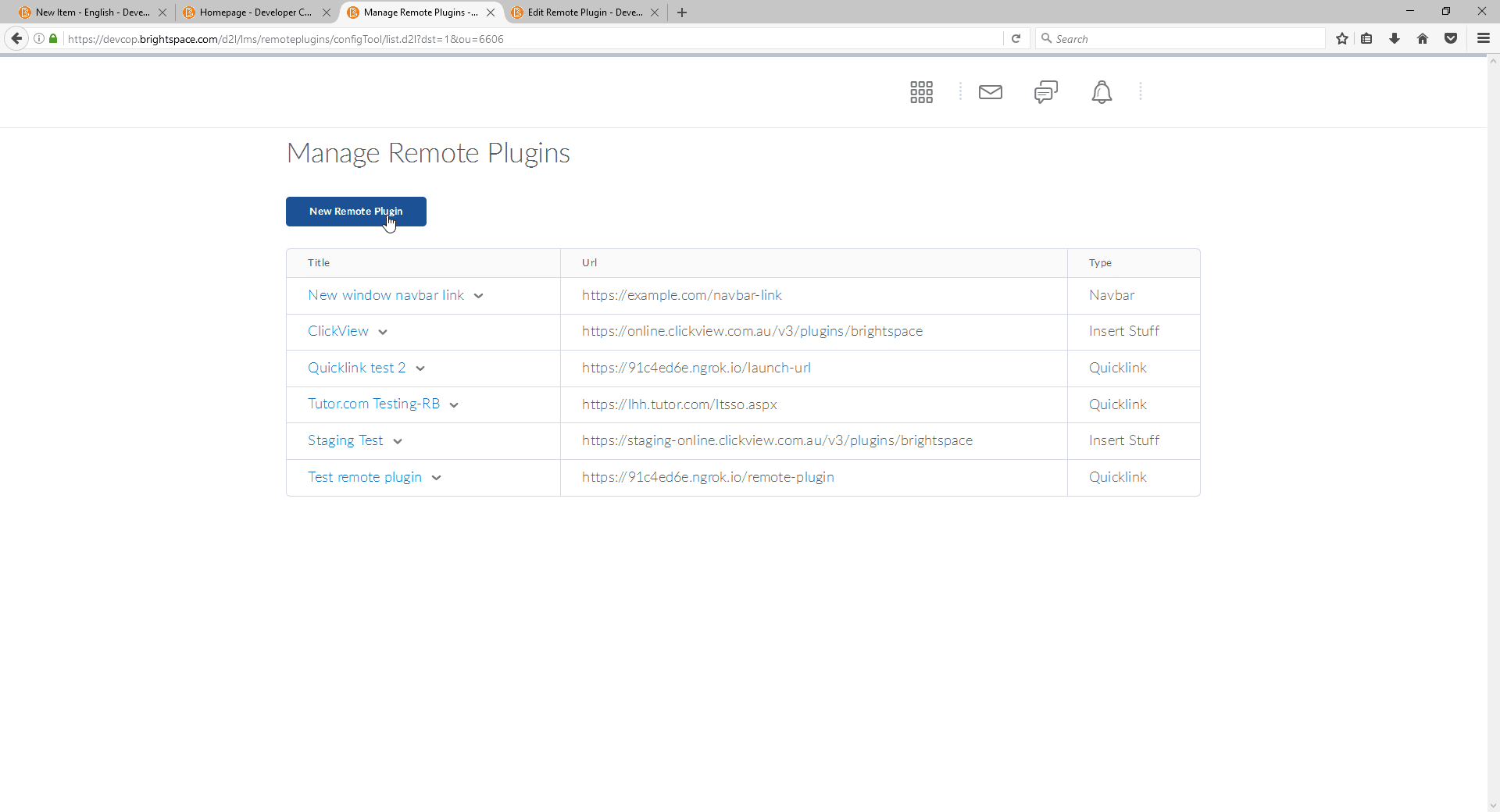Open the Test remote plugin dropdown arrow
The width and height of the screenshot is (1500, 812).
(437, 477)
